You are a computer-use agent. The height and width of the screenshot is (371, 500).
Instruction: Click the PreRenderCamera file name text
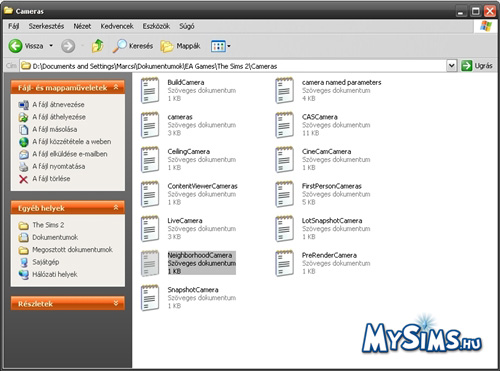[329, 255]
